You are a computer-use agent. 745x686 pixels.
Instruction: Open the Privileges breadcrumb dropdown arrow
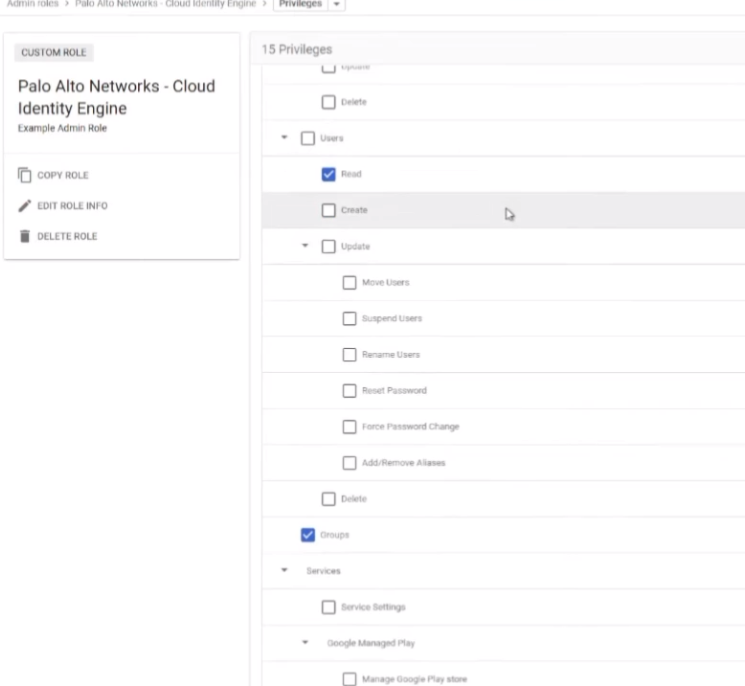click(x=336, y=4)
